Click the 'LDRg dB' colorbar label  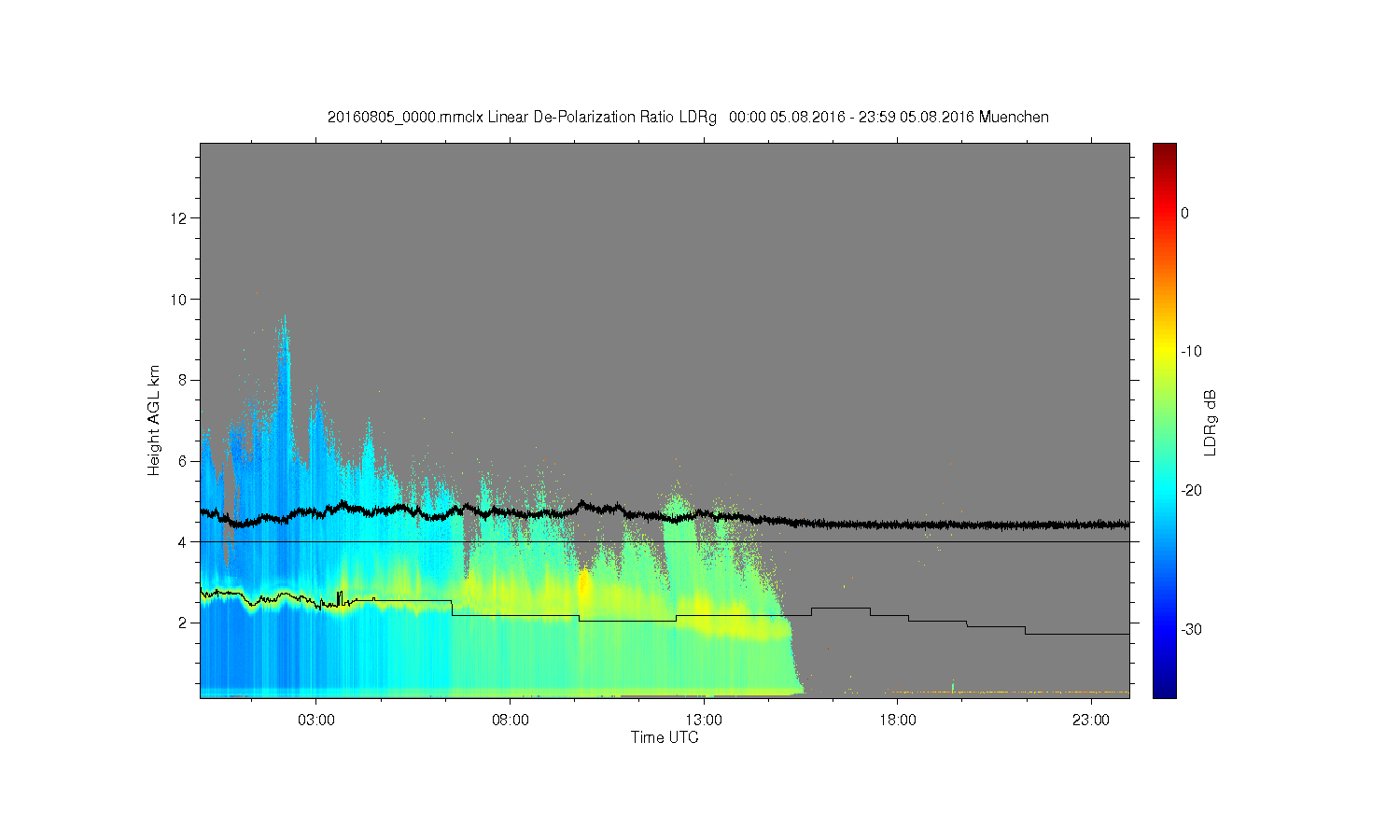coord(1211,422)
